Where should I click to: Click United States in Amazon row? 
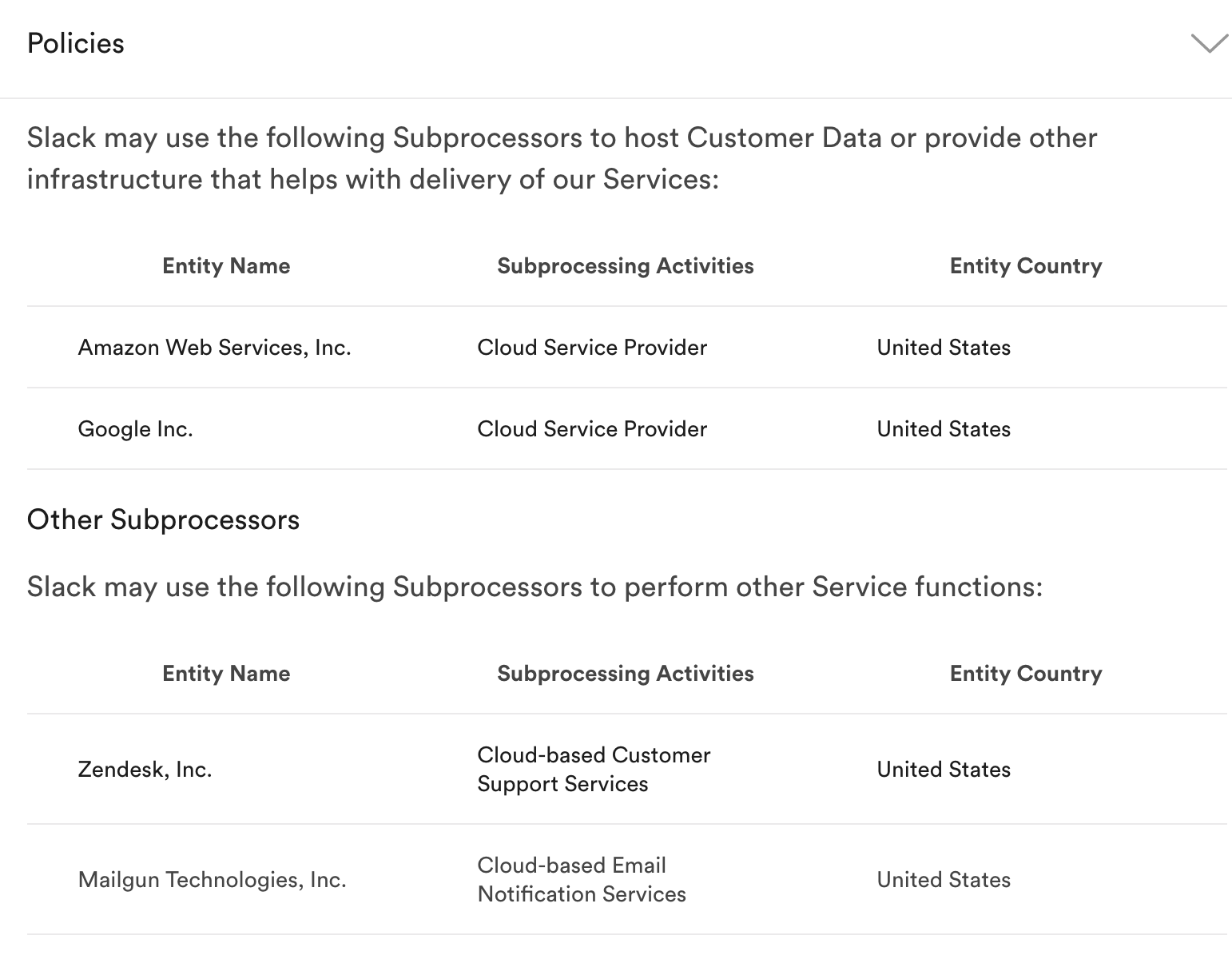(944, 348)
